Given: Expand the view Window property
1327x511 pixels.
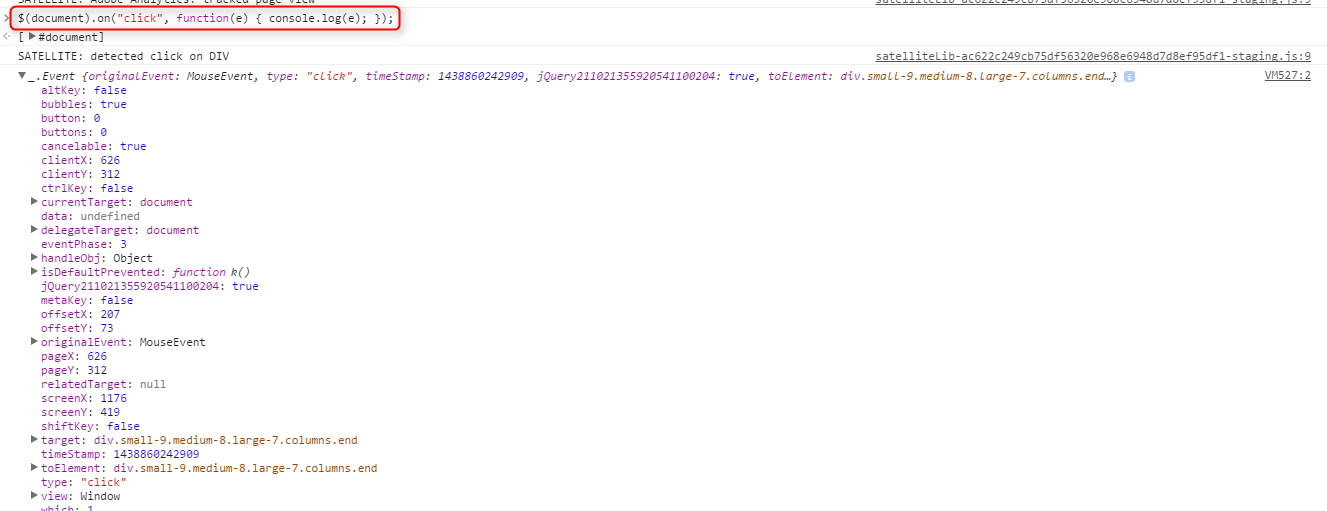Looking at the screenshot, I should pyautogui.click(x=35, y=496).
